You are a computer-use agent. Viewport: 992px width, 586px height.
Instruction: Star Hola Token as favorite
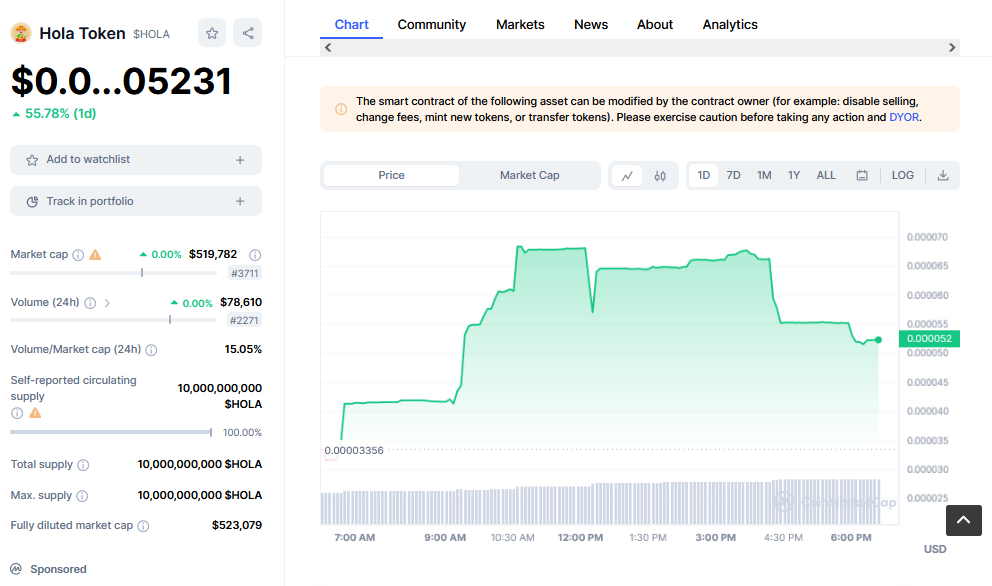tap(212, 33)
